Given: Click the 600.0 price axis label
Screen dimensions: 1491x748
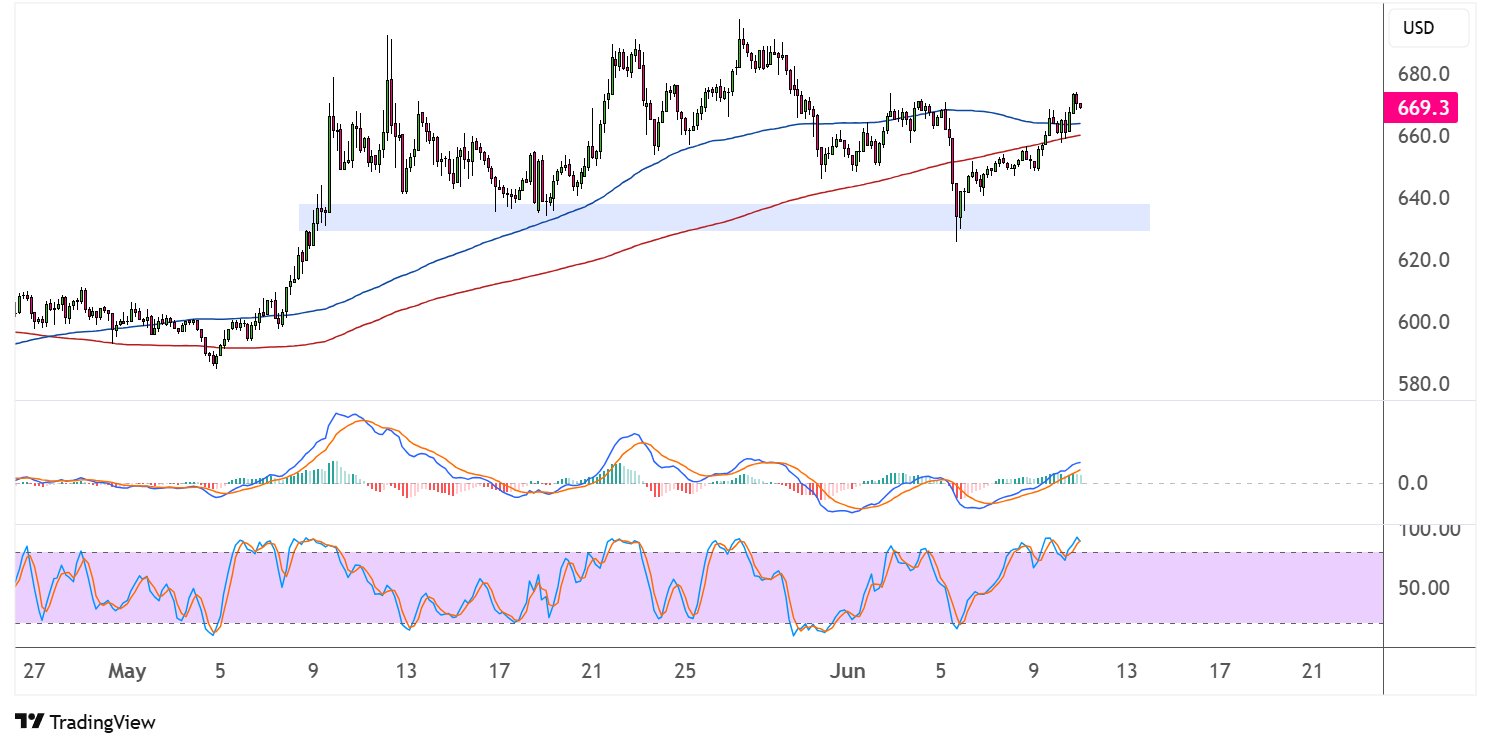Looking at the screenshot, I should point(1424,322).
